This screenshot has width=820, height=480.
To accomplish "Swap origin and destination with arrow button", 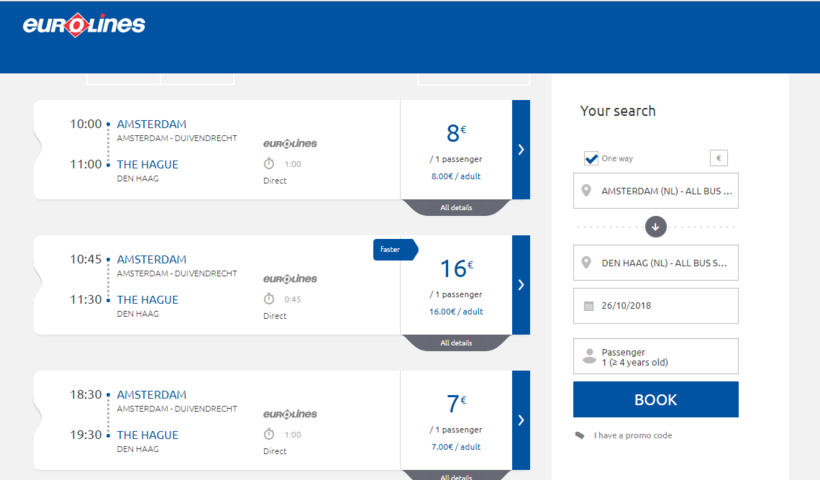I will (655, 227).
